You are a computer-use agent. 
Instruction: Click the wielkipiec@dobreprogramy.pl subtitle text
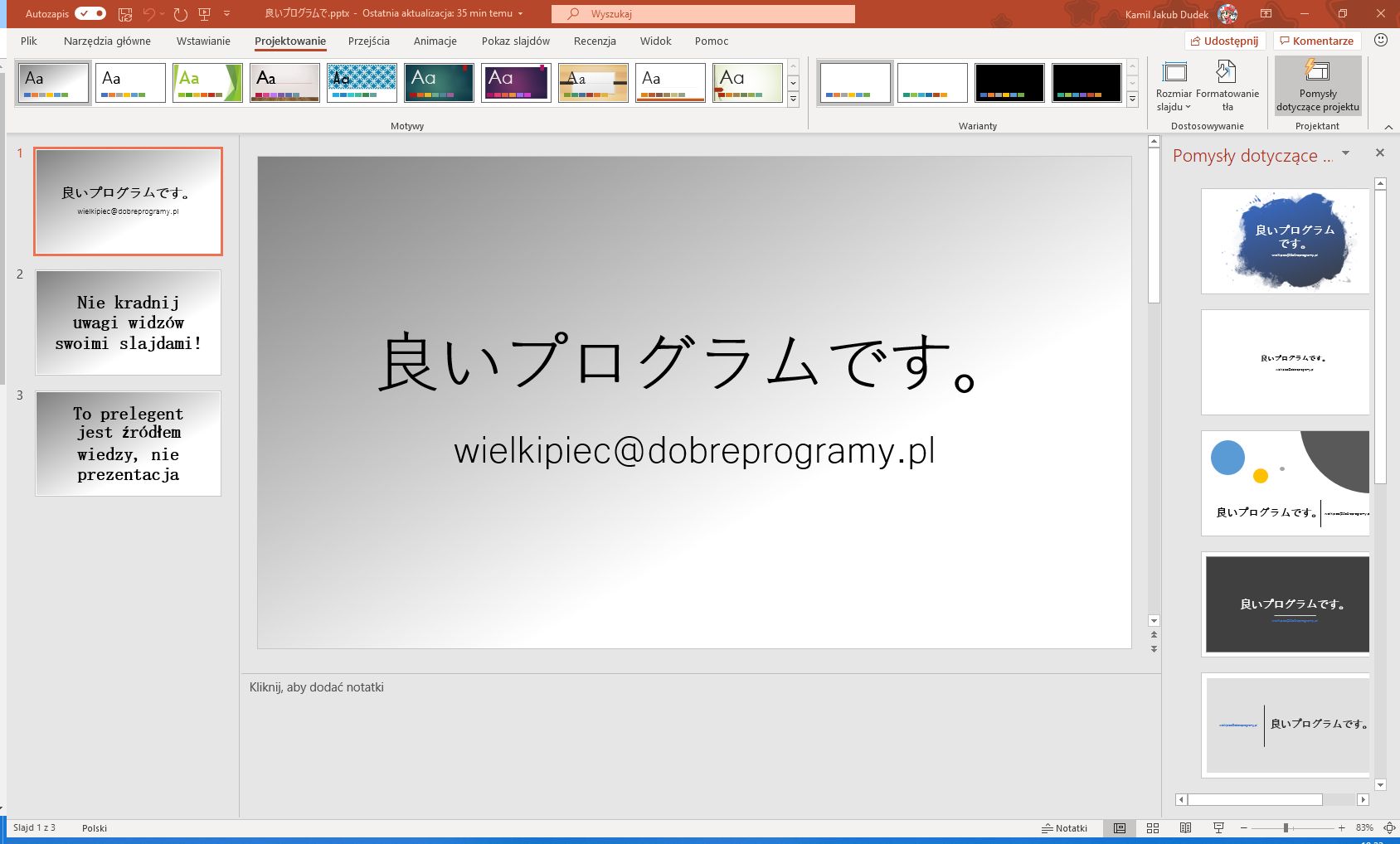pyautogui.click(x=694, y=450)
